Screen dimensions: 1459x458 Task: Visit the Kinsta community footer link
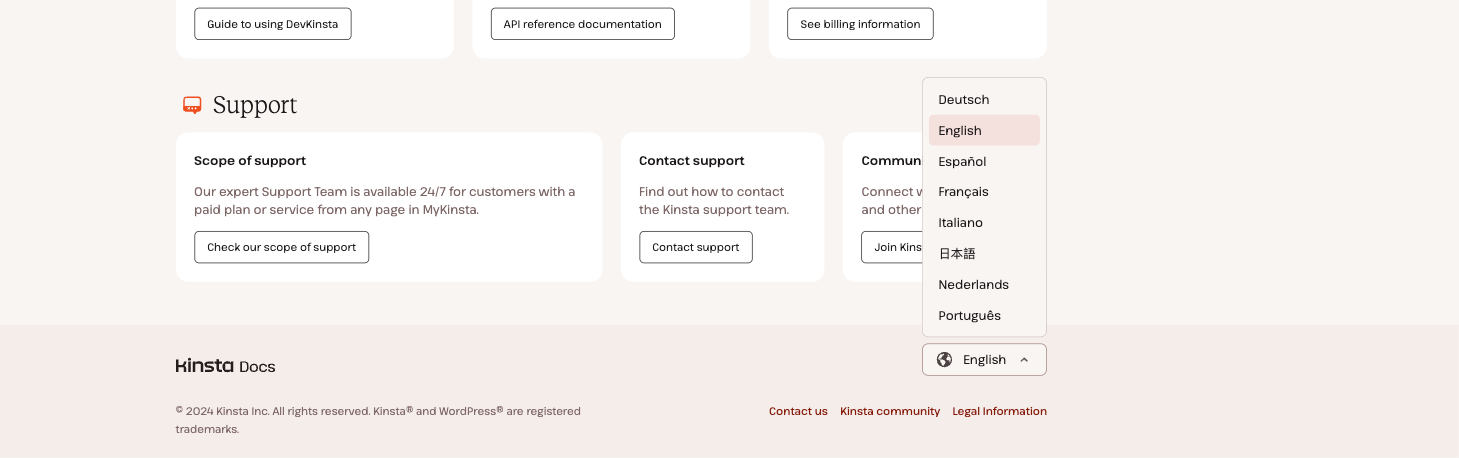point(890,411)
